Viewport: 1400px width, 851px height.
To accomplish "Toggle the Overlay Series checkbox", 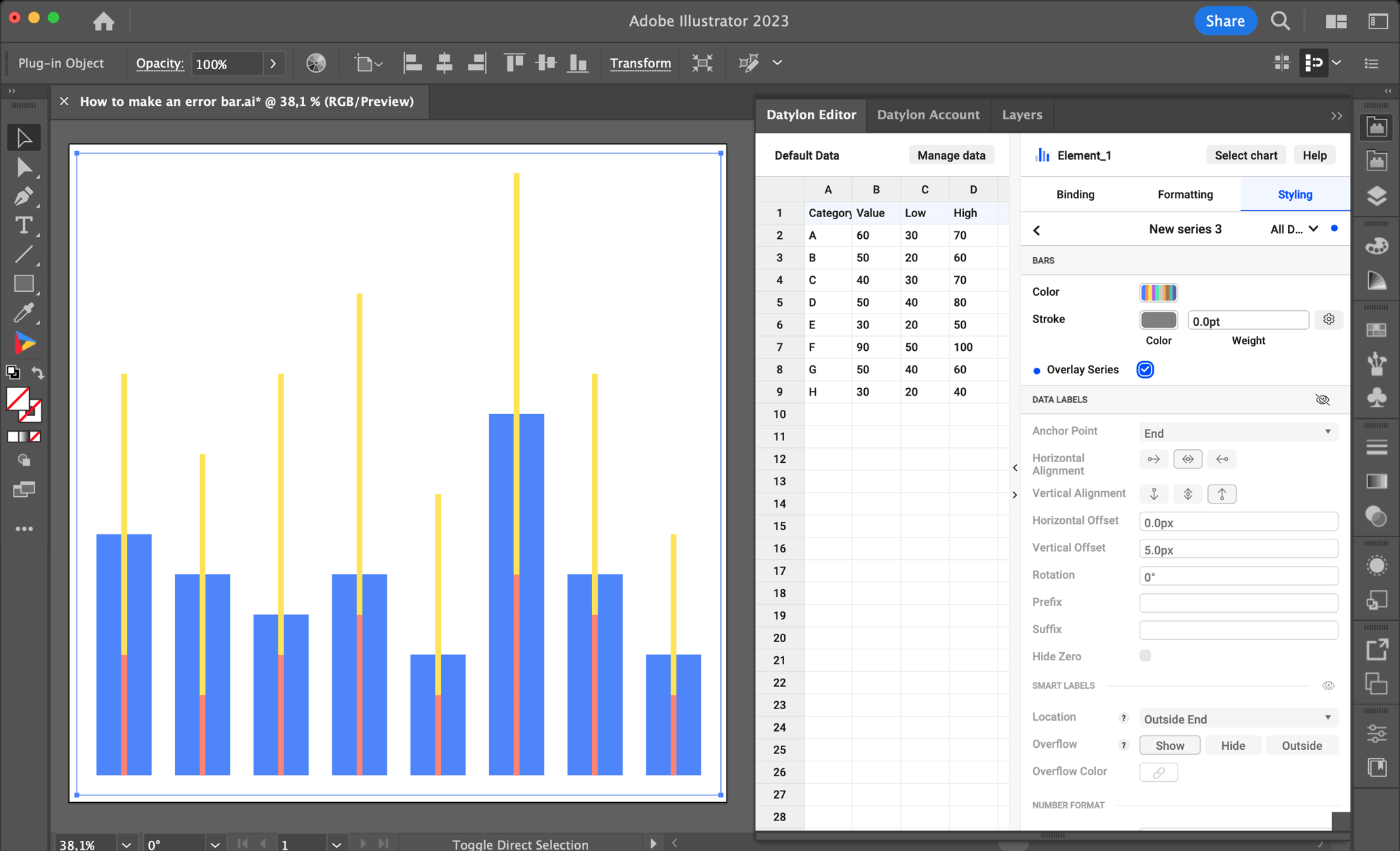I will [x=1144, y=369].
